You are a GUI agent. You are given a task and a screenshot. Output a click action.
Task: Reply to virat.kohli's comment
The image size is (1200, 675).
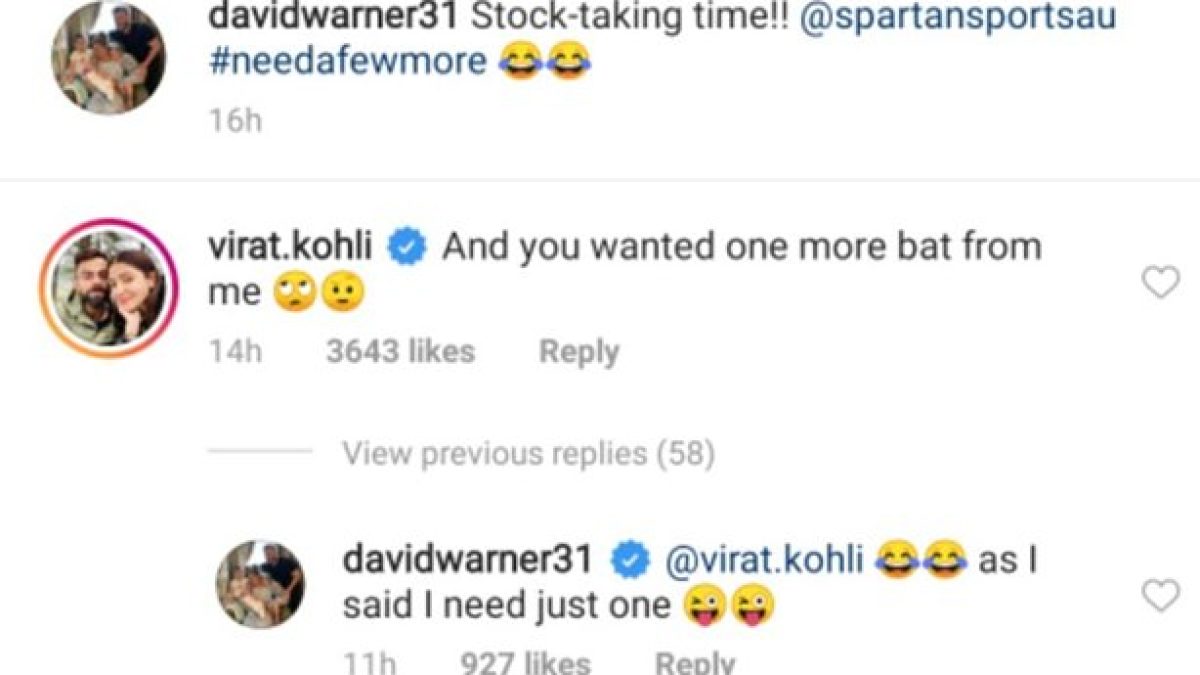[579, 352]
